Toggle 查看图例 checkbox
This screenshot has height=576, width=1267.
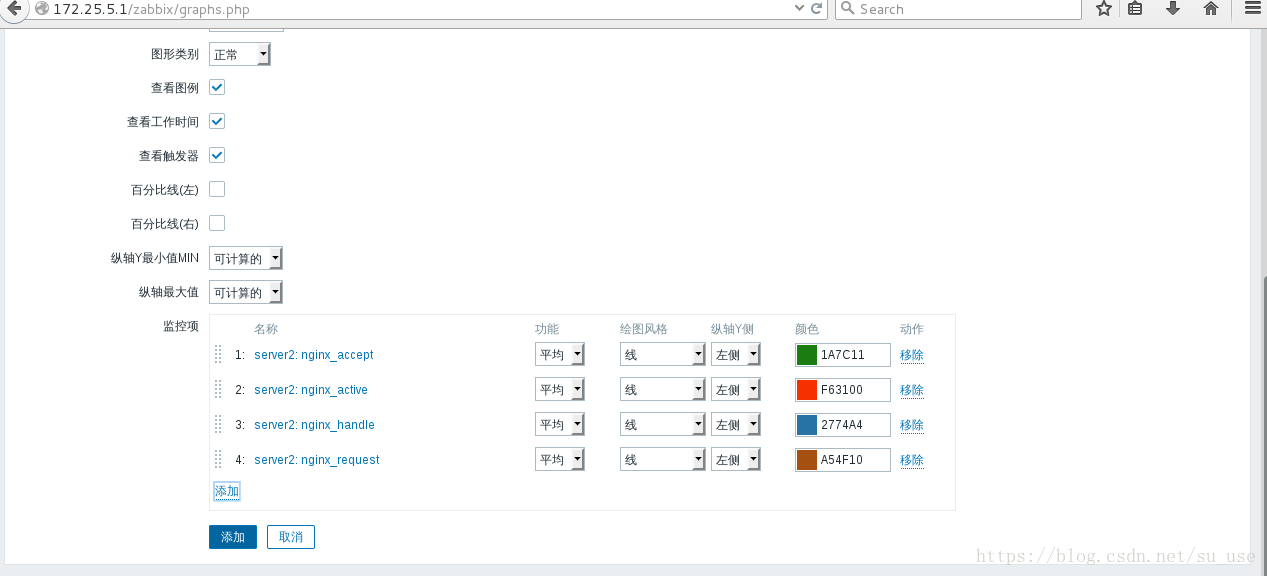tap(217, 87)
